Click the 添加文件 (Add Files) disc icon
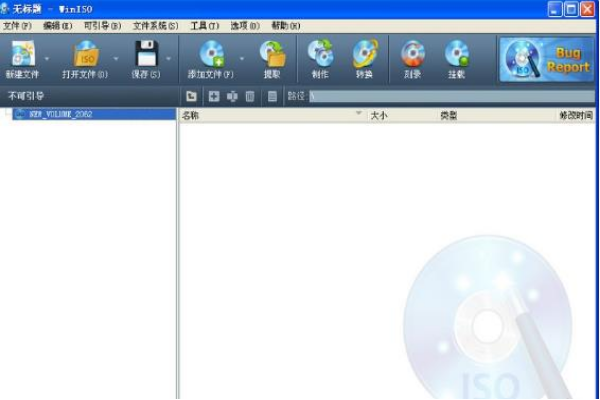The width and height of the screenshot is (600, 400). 211,54
